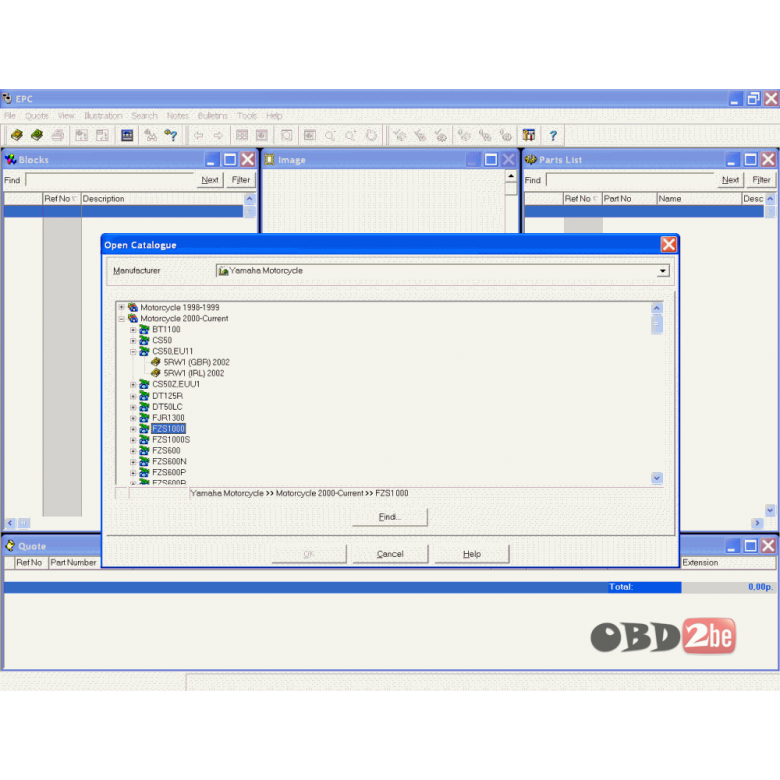Select the FZS1000S tree item
Image resolution: width=780 pixels, height=780 pixels.
pos(171,440)
